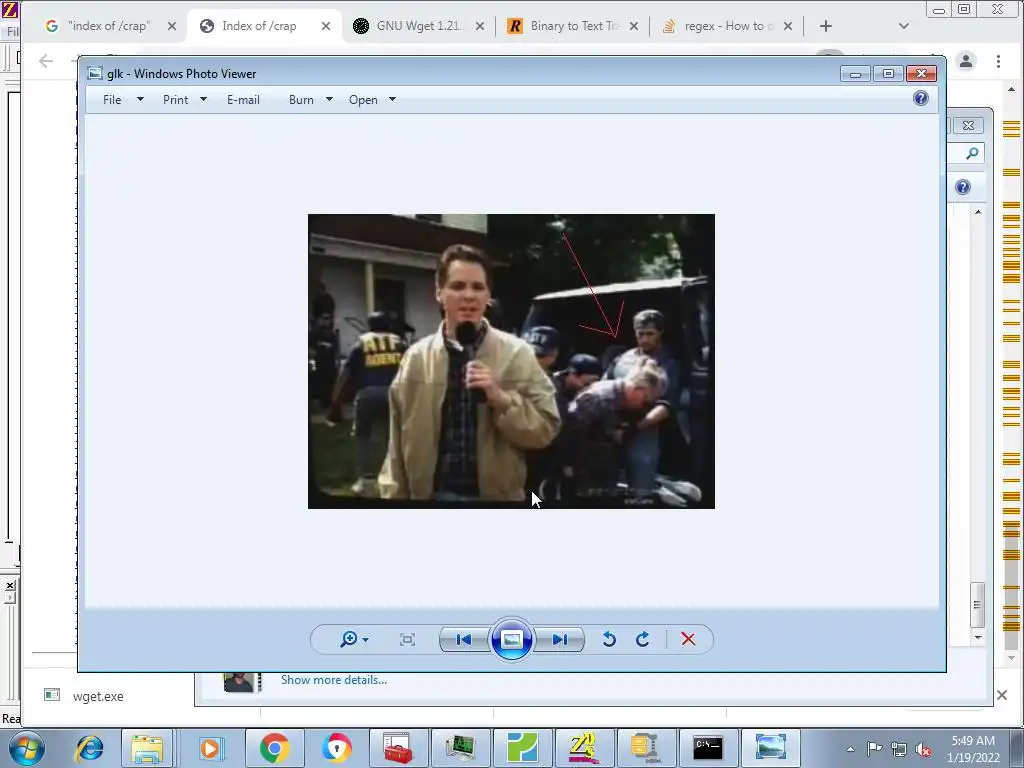Go to the next photo

tap(559, 639)
